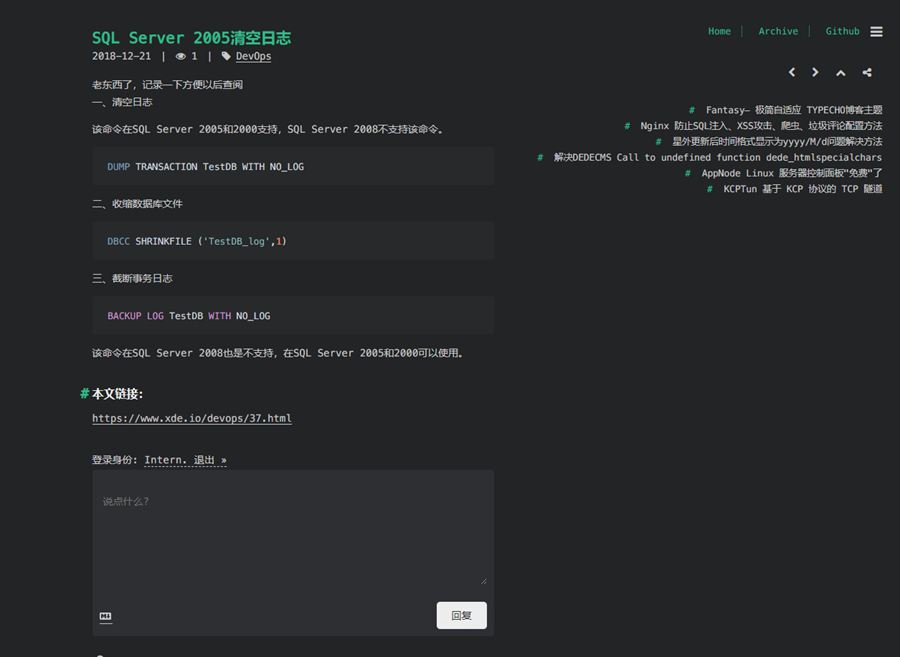Click the 本文链接 heading
Viewport: 900px width, 657px height.
click(118, 394)
